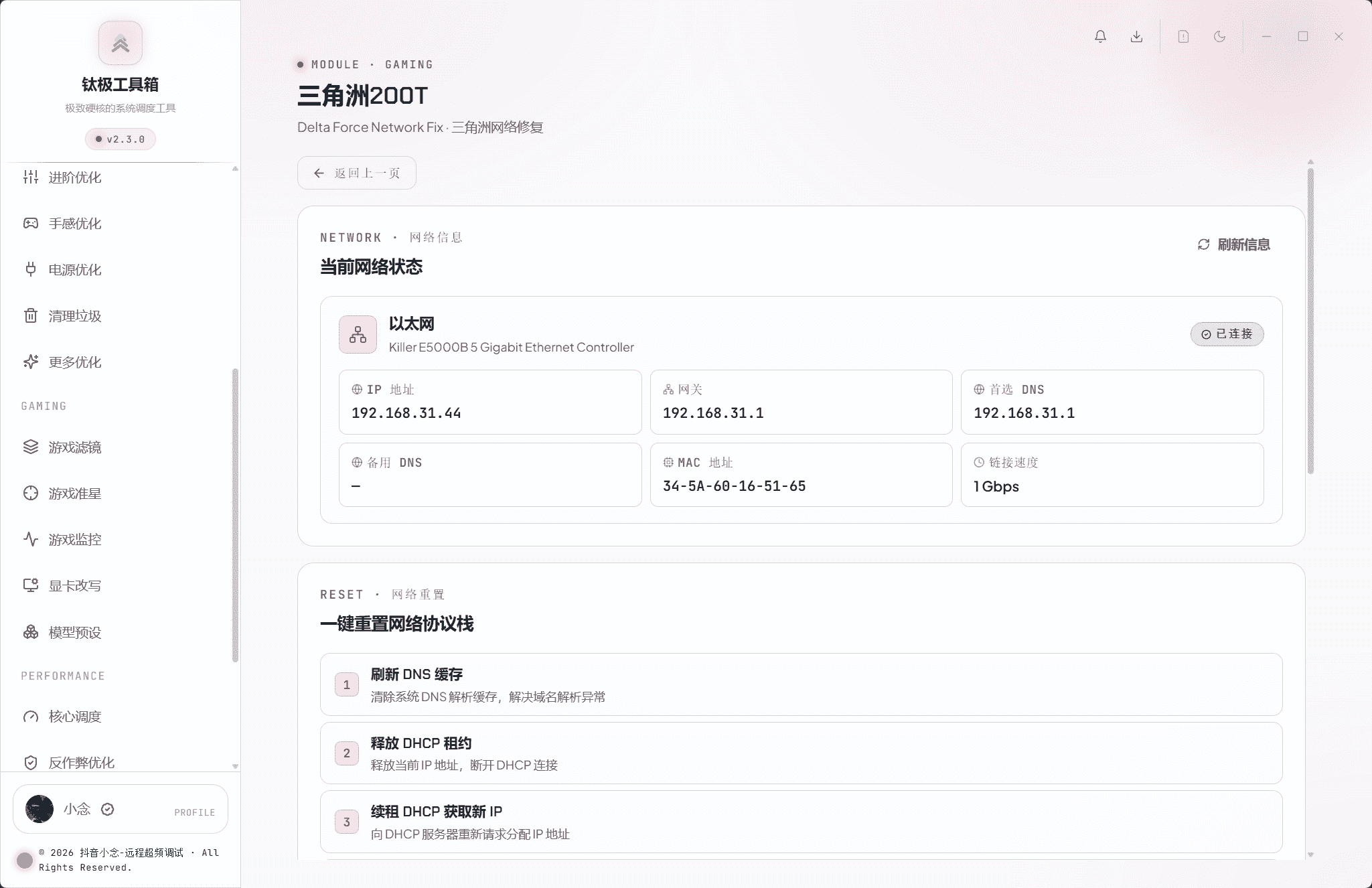Click the 刷新信息 refresh button

pyautogui.click(x=1233, y=245)
